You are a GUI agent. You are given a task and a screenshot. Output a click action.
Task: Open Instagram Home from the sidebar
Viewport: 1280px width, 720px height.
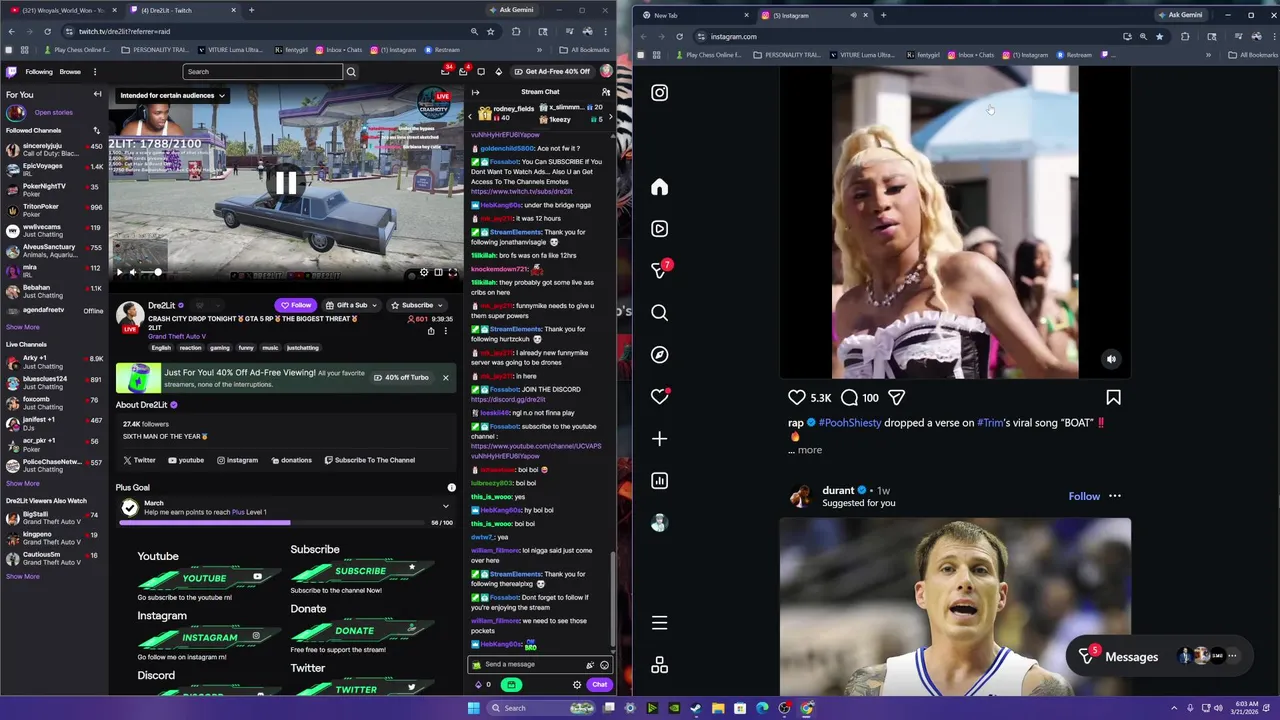(659, 187)
